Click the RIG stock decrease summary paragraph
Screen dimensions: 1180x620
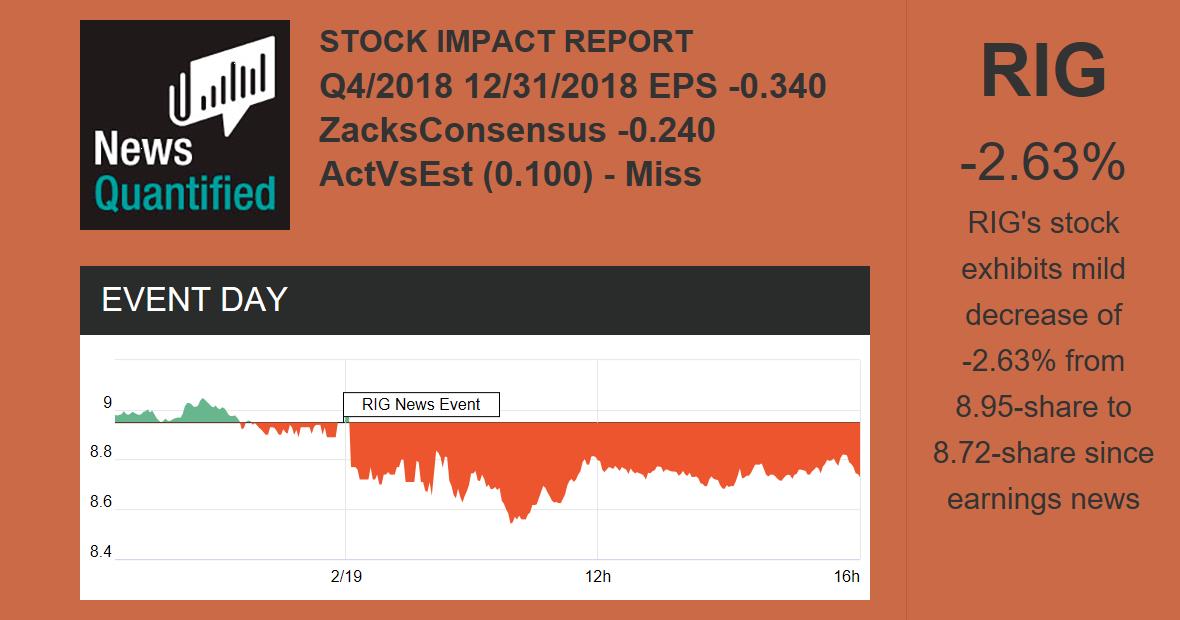point(1043,360)
